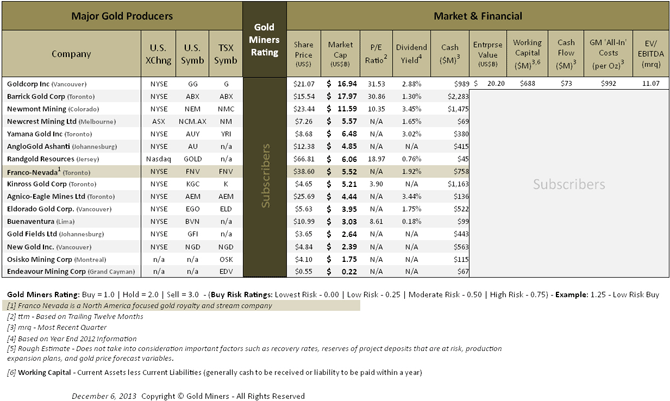Click the TSX Symb column header
670x401 pixels.
(x=225, y=54)
